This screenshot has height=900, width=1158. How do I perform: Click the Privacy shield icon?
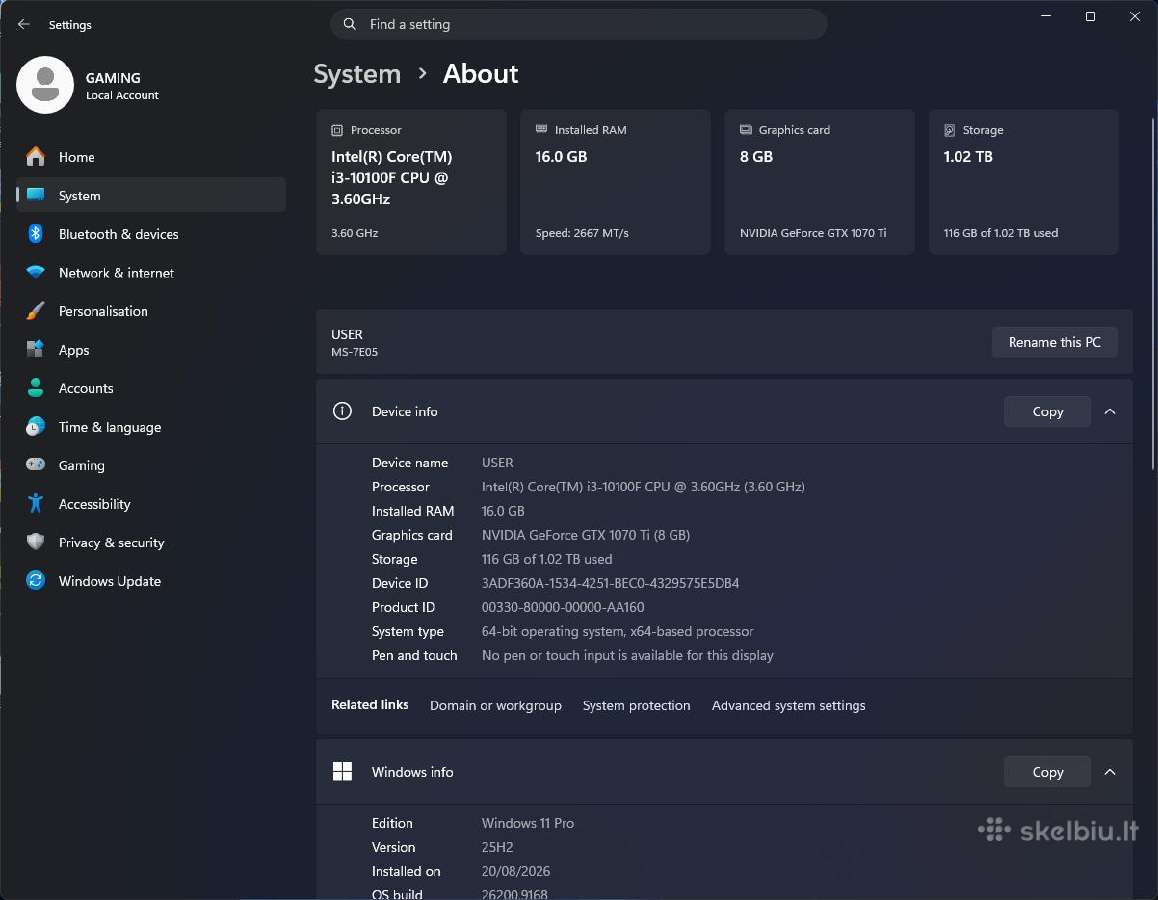click(x=35, y=541)
